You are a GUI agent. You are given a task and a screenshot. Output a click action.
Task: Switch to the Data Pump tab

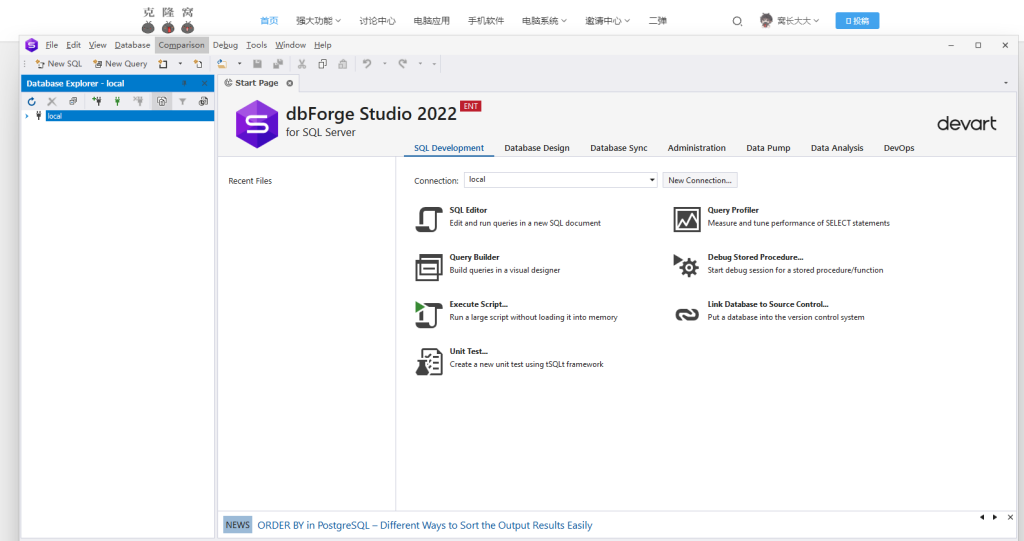coord(768,148)
